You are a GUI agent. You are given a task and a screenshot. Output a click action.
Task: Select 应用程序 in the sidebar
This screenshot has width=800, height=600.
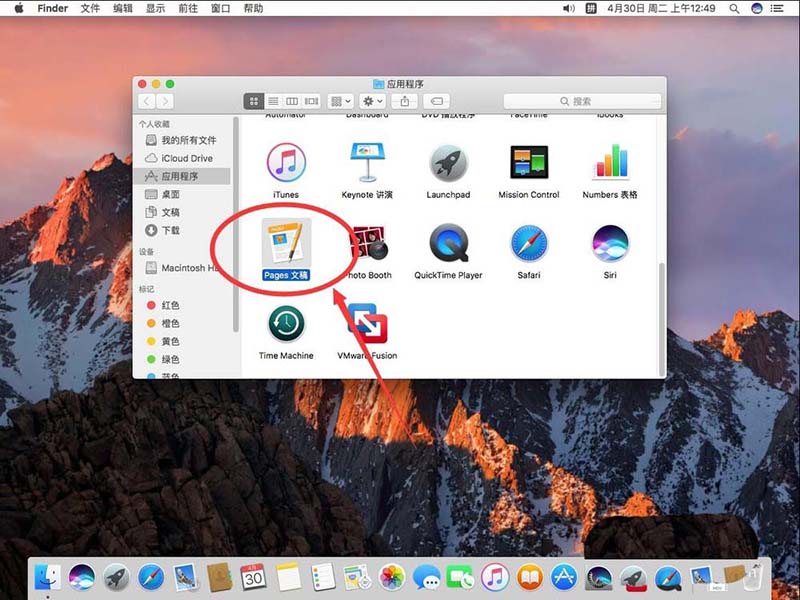(182, 176)
